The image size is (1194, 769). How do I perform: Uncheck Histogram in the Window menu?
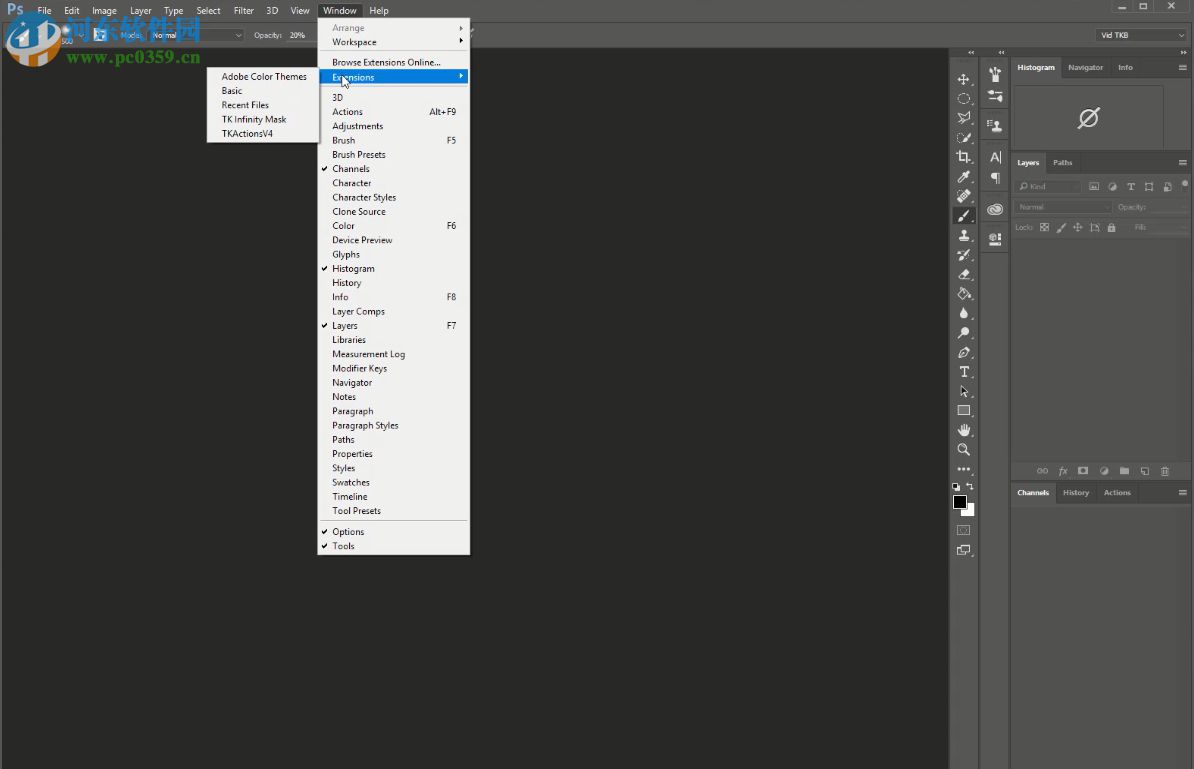coord(353,269)
